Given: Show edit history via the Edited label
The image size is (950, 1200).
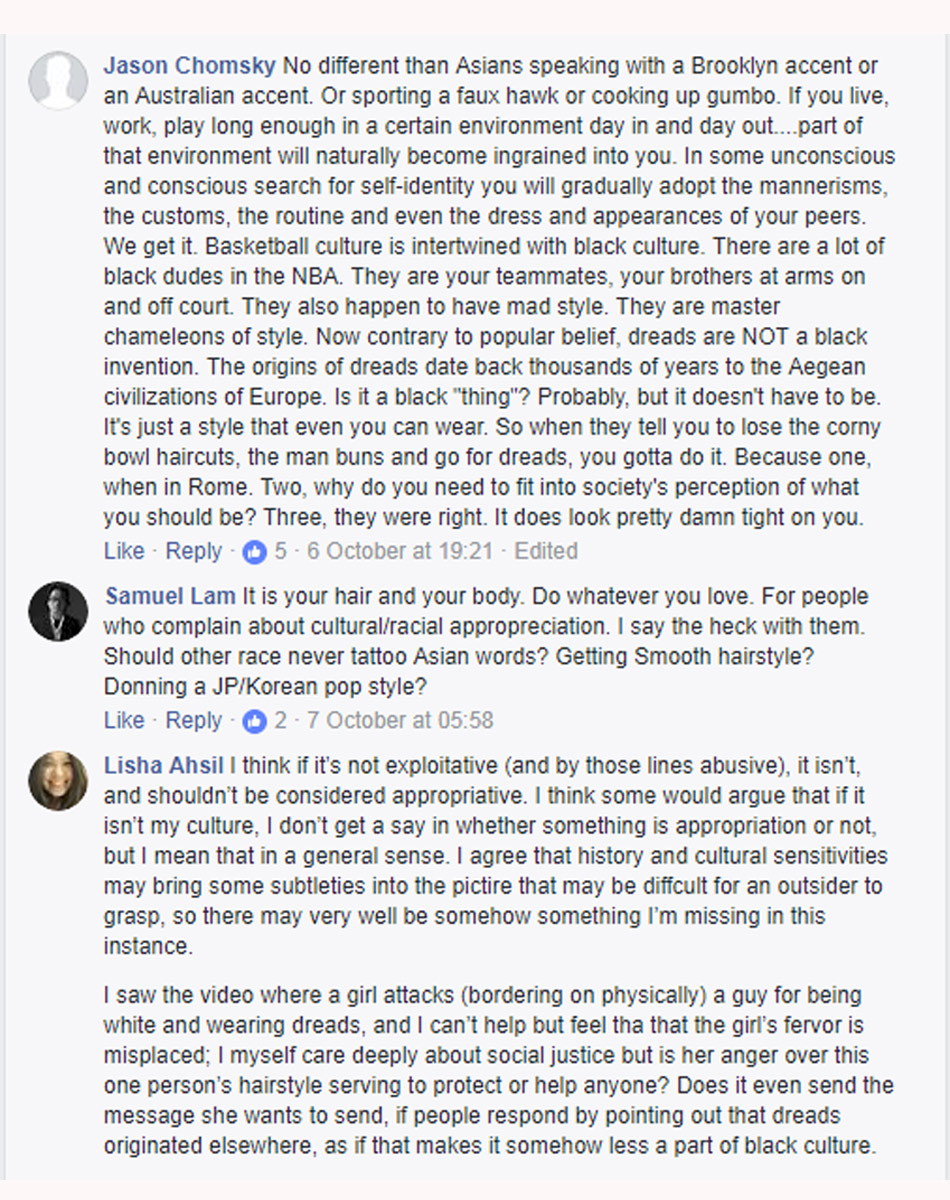Looking at the screenshot, I should [546, 551].
